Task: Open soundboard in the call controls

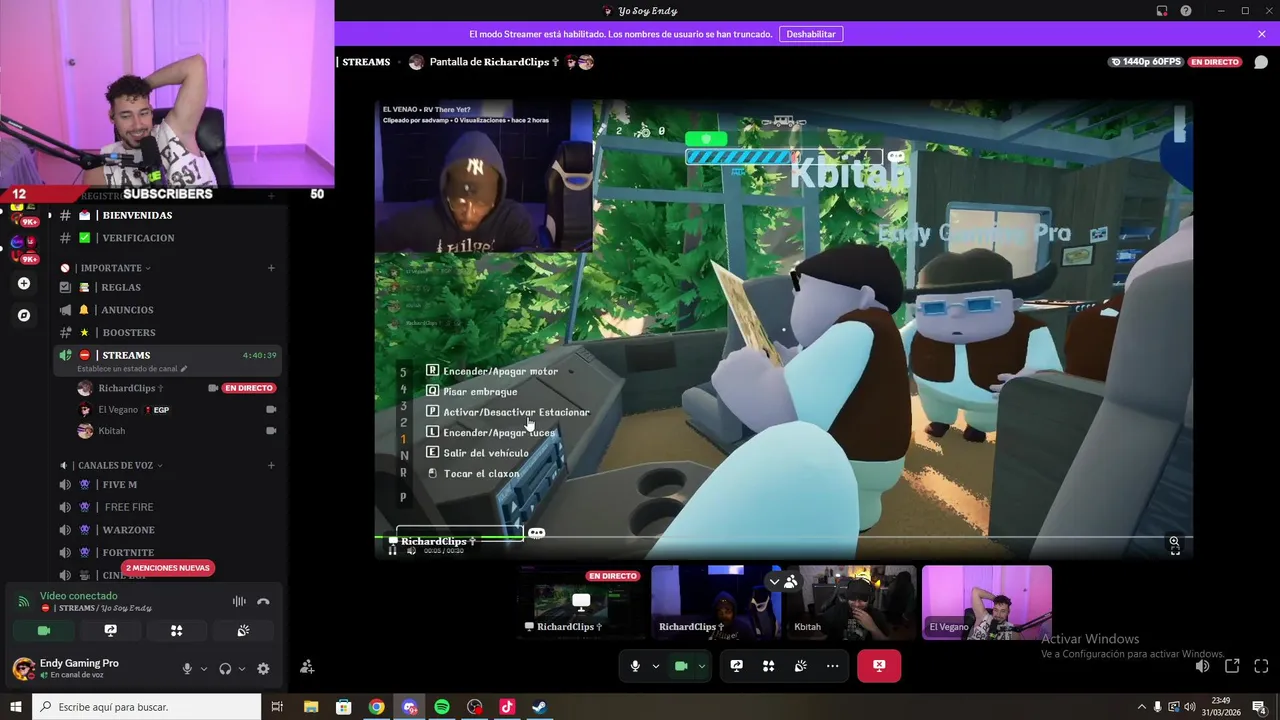Action: click(x=800, y=666)
